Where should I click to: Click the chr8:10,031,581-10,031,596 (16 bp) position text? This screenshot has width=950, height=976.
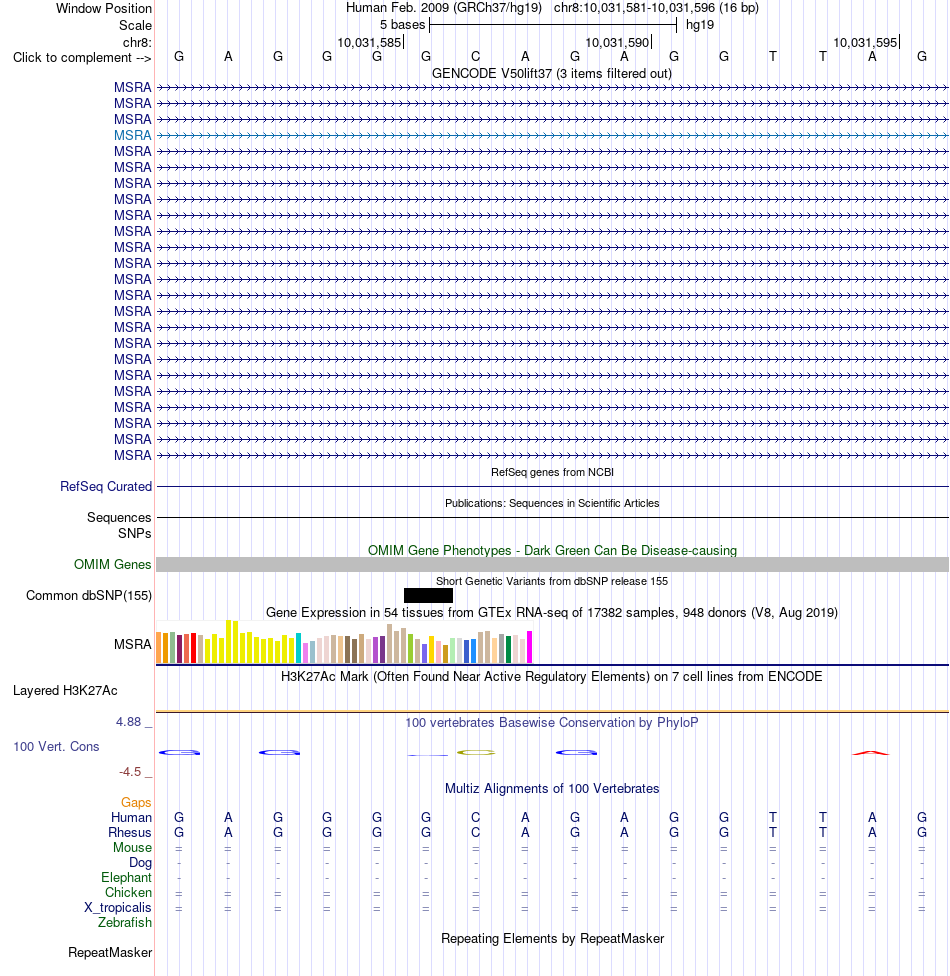tap(656, 8)
